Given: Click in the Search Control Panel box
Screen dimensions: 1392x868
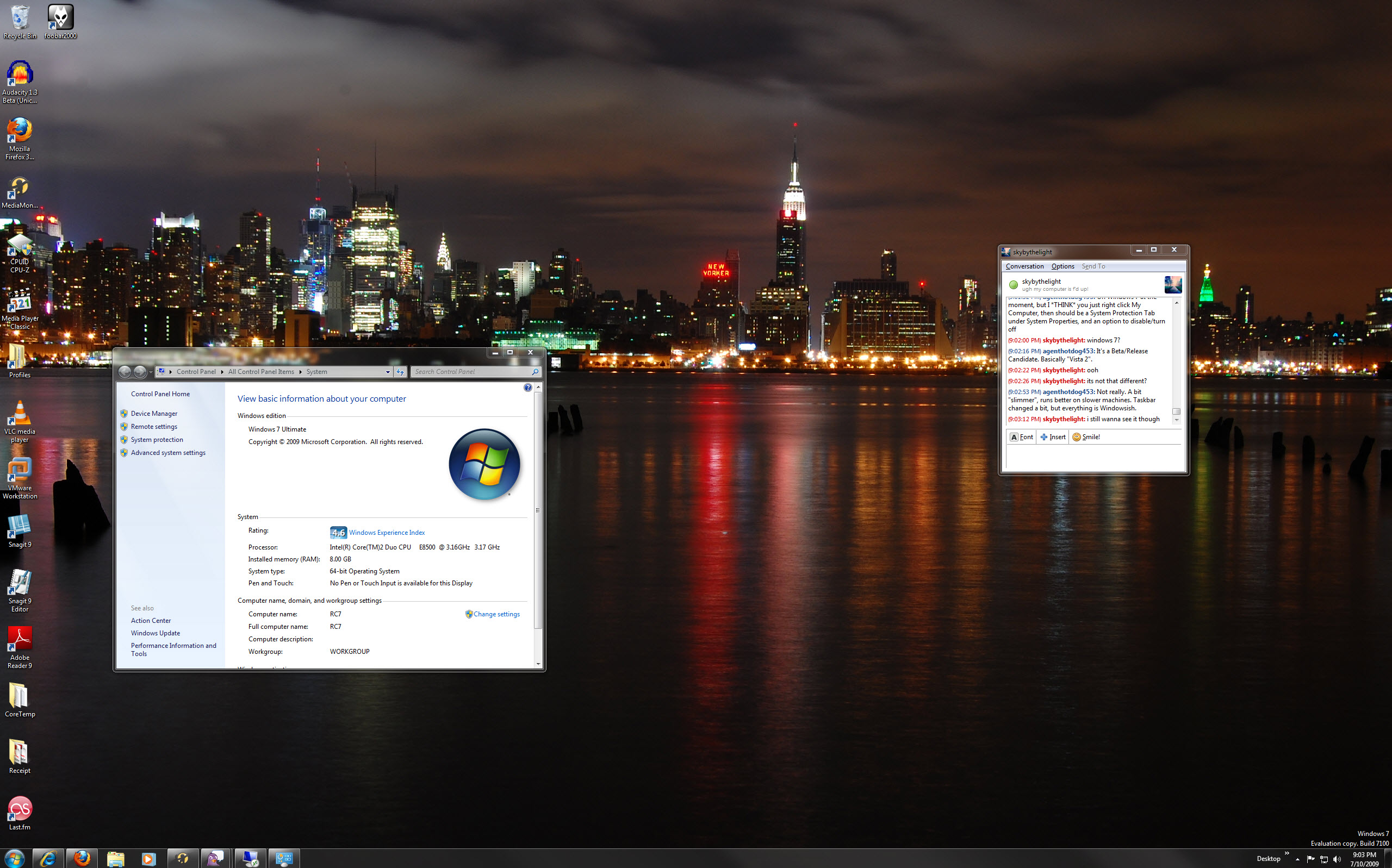Looking at the screenshot, I should [x=471, y=372].
